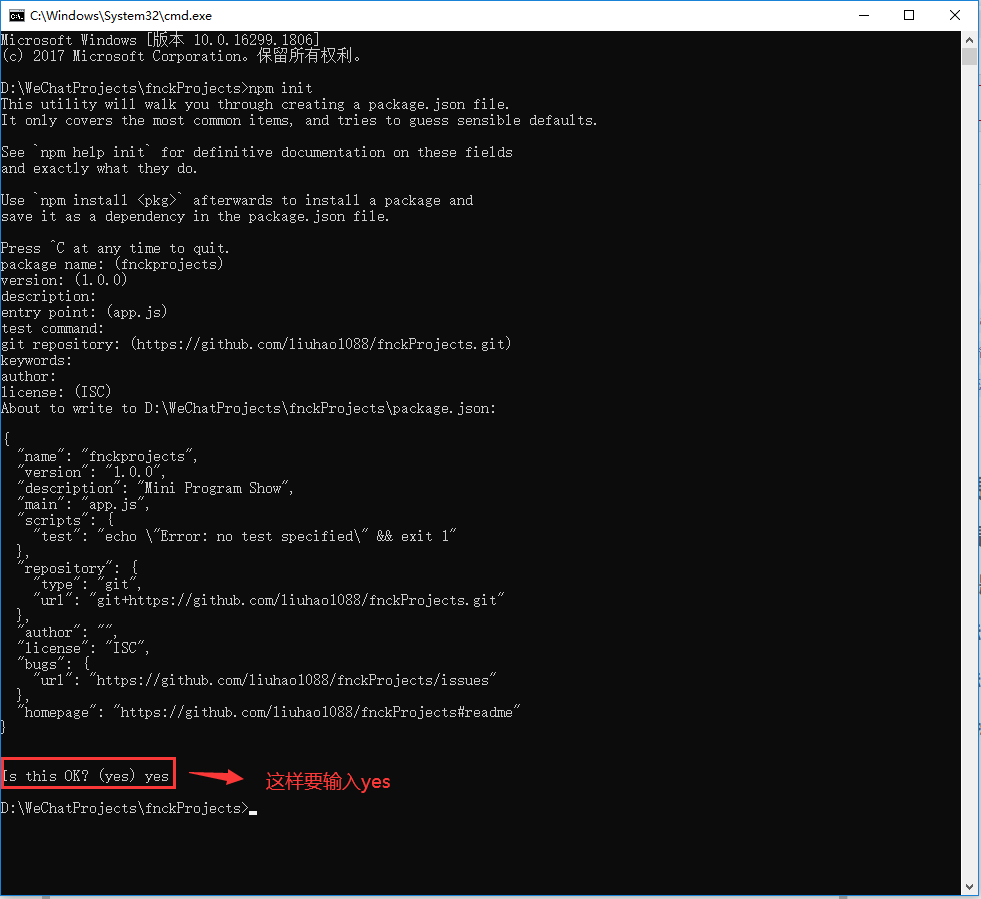Click the 'package name: (fnckprojects)' line

coord(112,264)
